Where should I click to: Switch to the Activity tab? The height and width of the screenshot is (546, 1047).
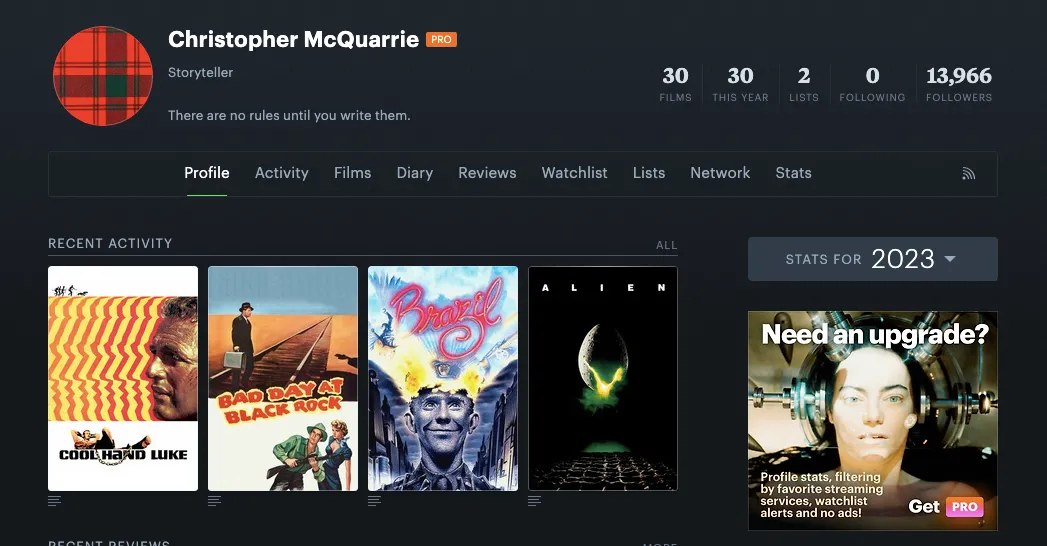(282, 173)
